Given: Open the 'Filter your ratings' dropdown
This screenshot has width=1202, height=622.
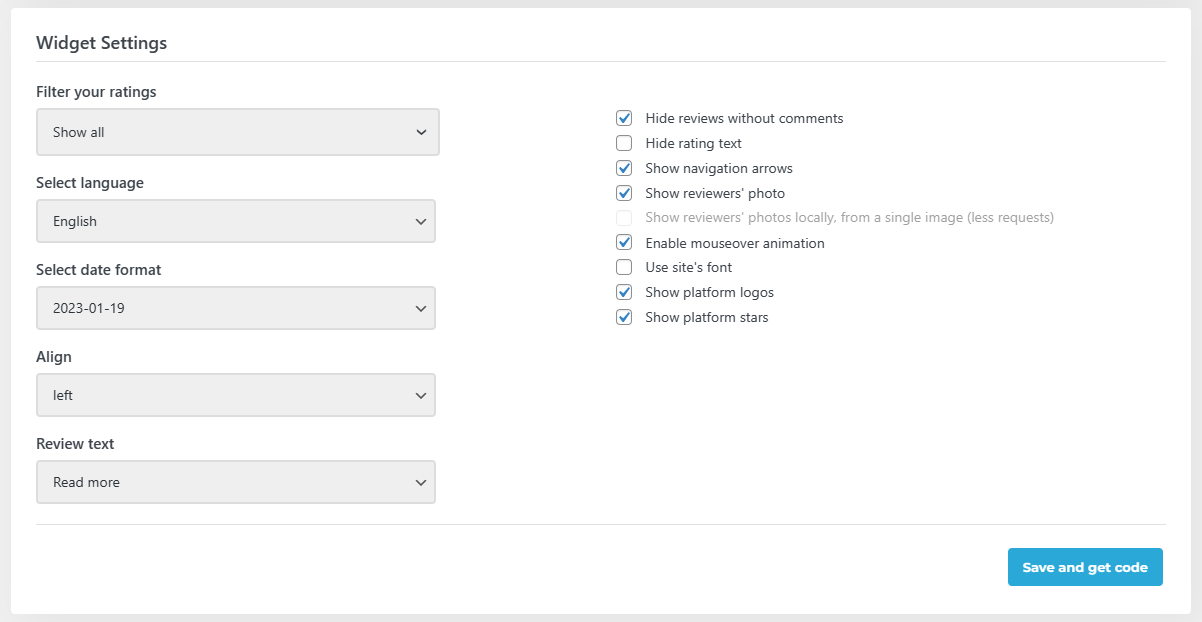Looking at the screenshot, I should pyautogui.click(x=237, y=131).
